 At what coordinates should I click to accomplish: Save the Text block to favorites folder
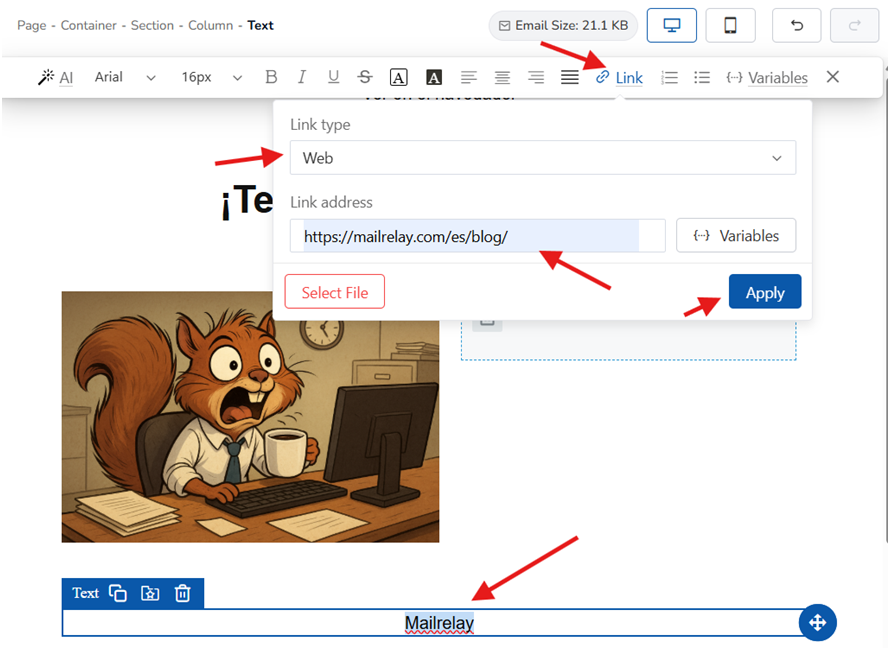(x=150, y=593)
